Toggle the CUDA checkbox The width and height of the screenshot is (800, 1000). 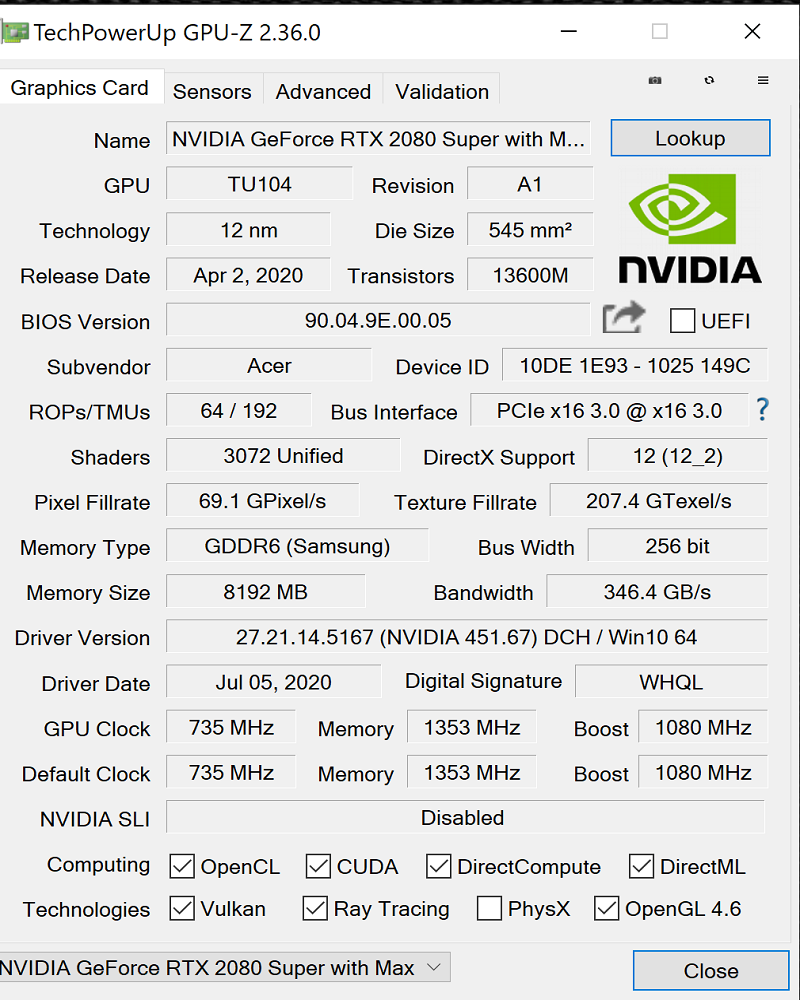[318, 866]
